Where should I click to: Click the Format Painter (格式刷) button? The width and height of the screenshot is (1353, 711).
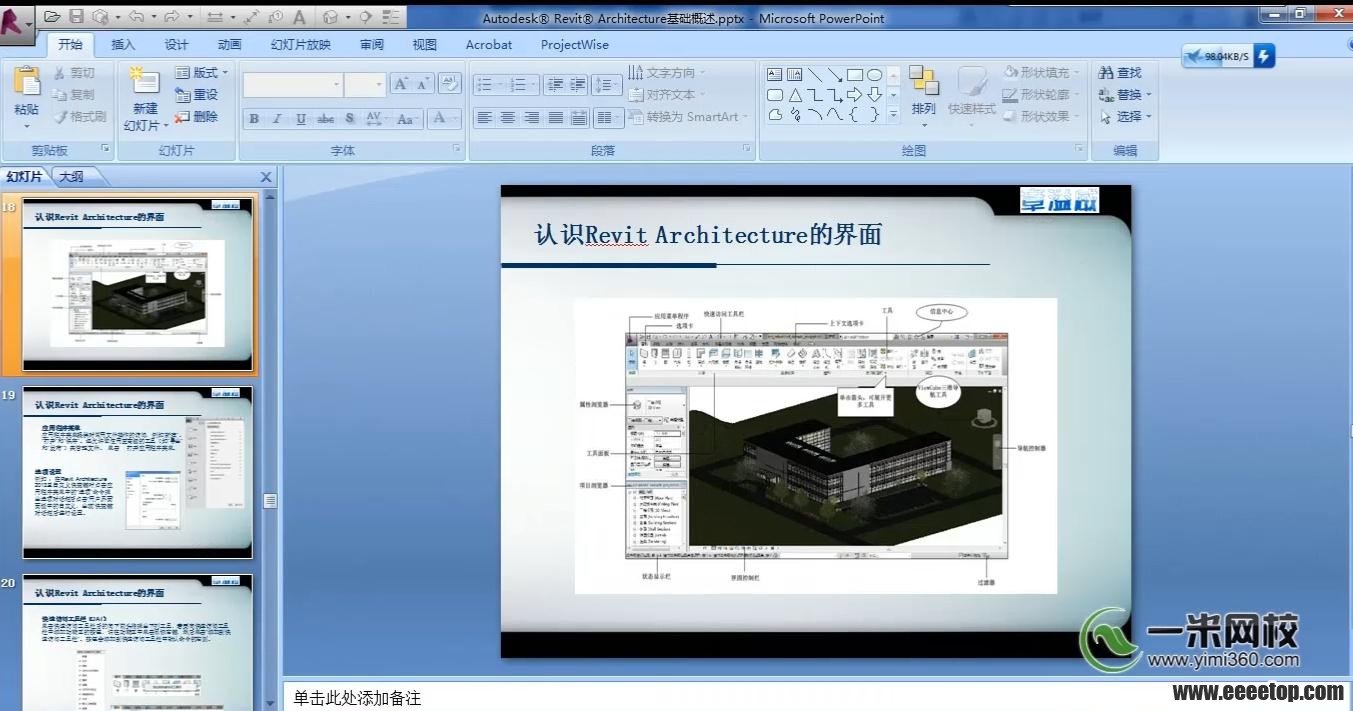[x=80, y=116]
